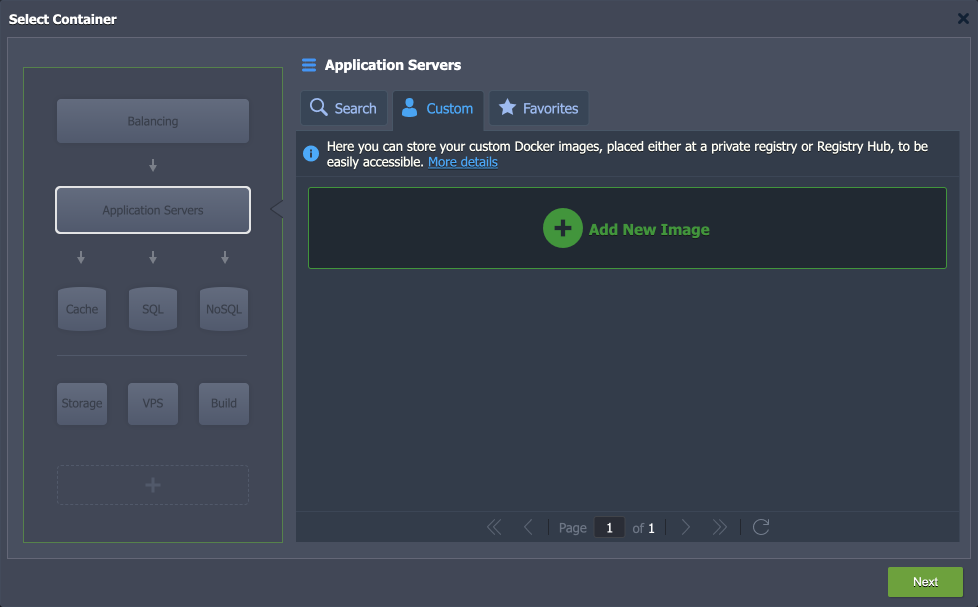Jump to the last page double-right arrow
Viewport: 978px width, 607px height.
720,527
